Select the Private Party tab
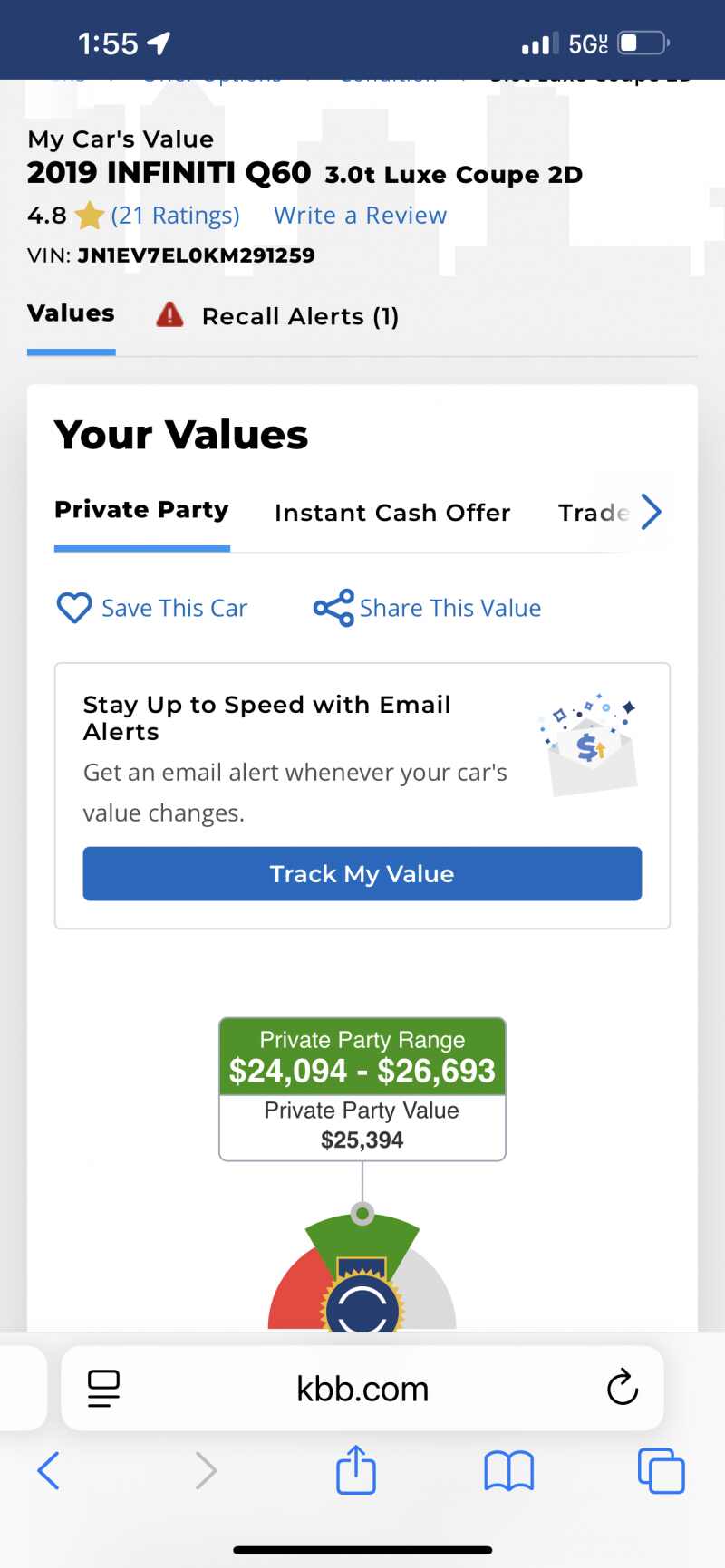The image size is (725, 1568). (141, 510)
